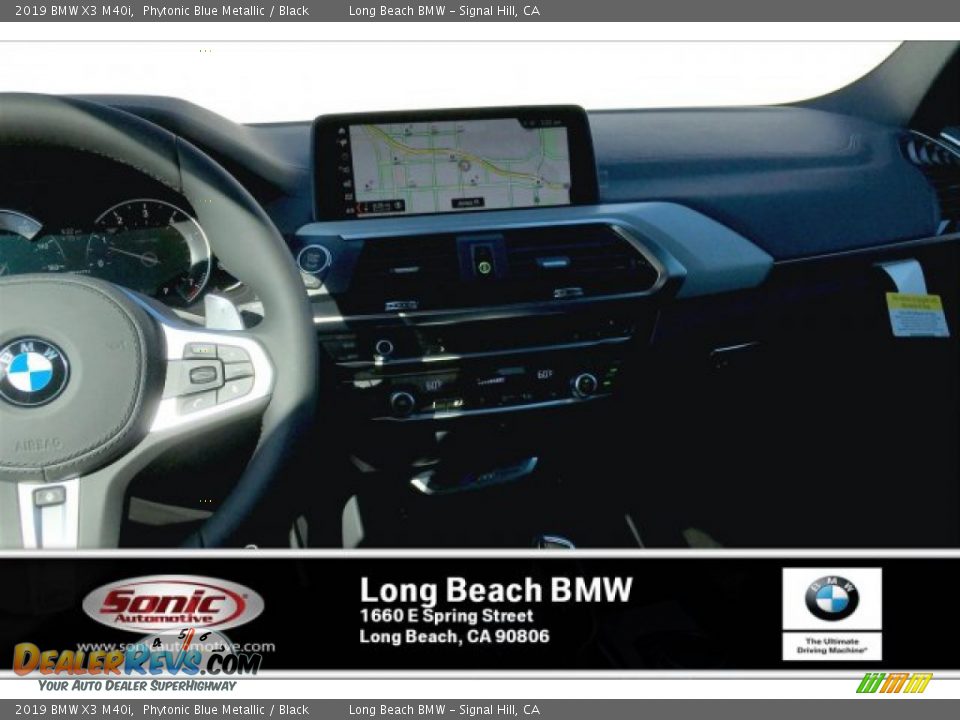Click the green and yellow striped MM logo

(894, 683)
